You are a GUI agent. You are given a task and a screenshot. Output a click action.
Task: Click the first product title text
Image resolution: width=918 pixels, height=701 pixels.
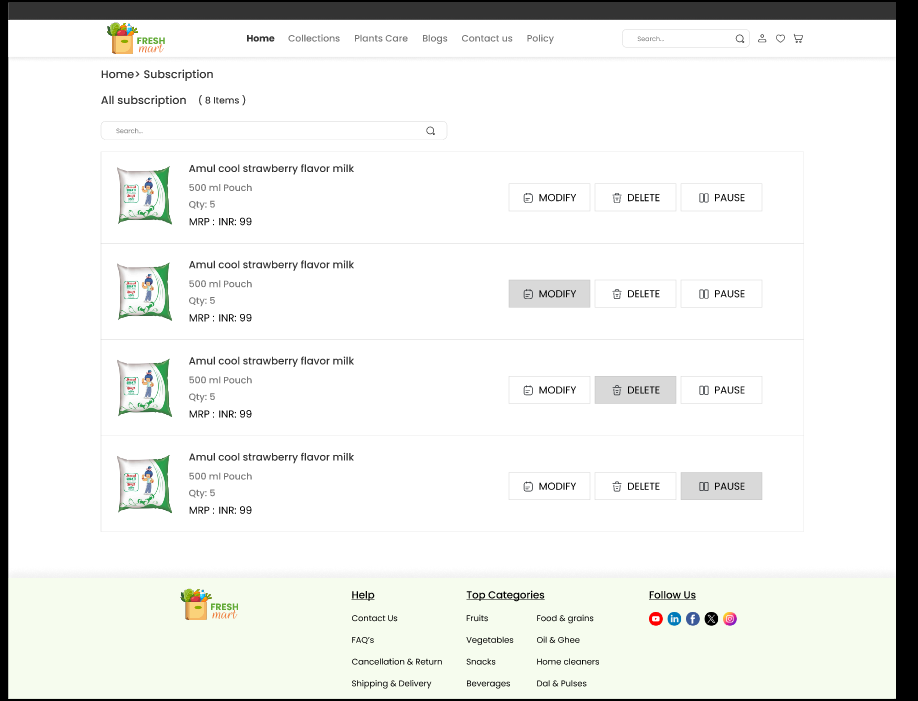(271, 169)
